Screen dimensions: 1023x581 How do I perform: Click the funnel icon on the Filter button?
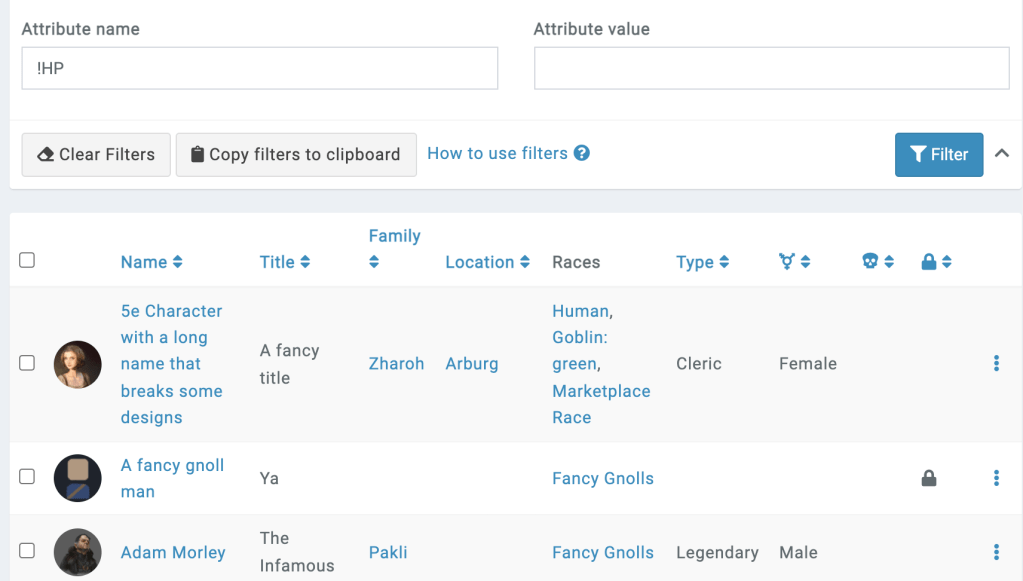tap(918, 154)
